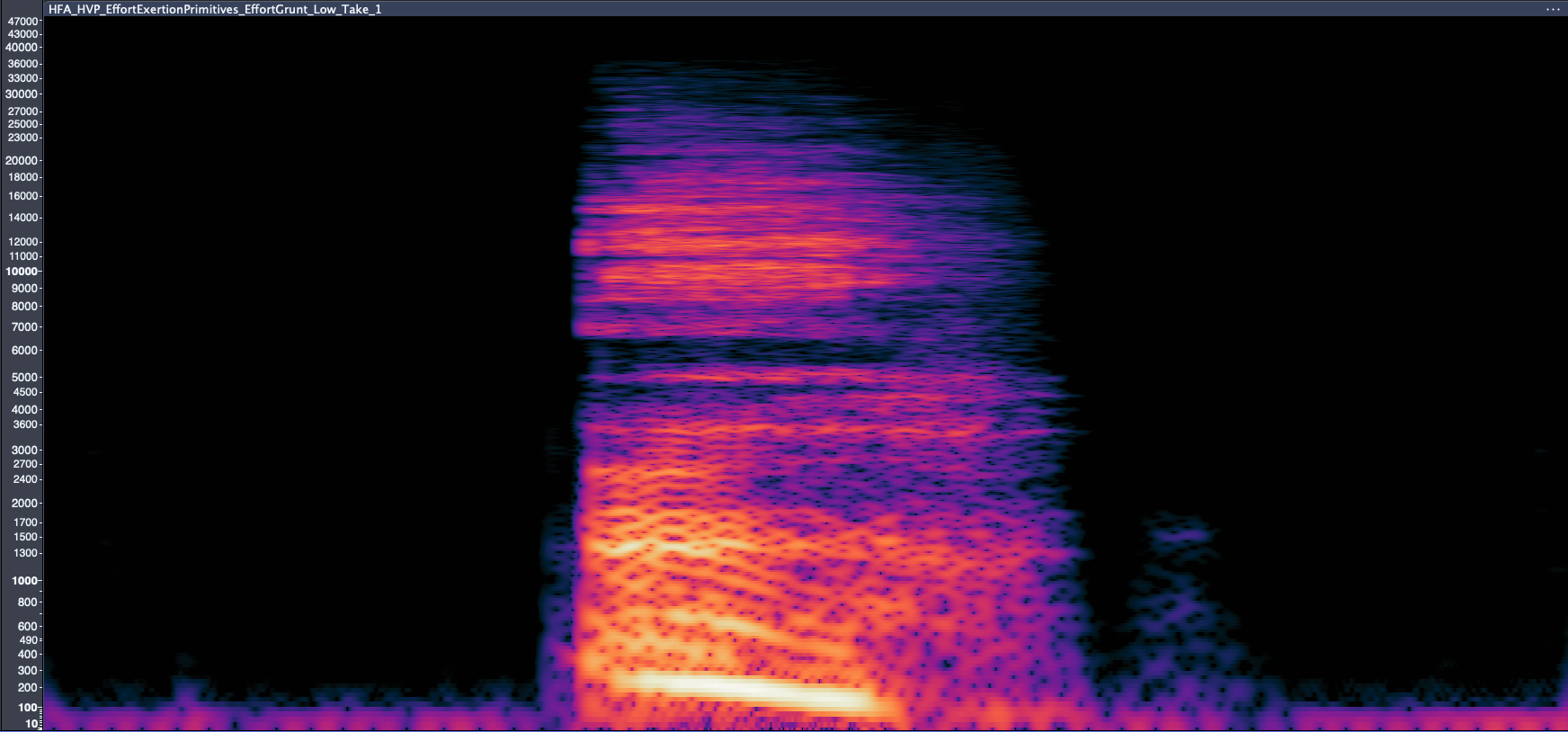This screenshot has height=732, width=1568.
Task: Click the 1700 frequency label
Action: (25, 522)
